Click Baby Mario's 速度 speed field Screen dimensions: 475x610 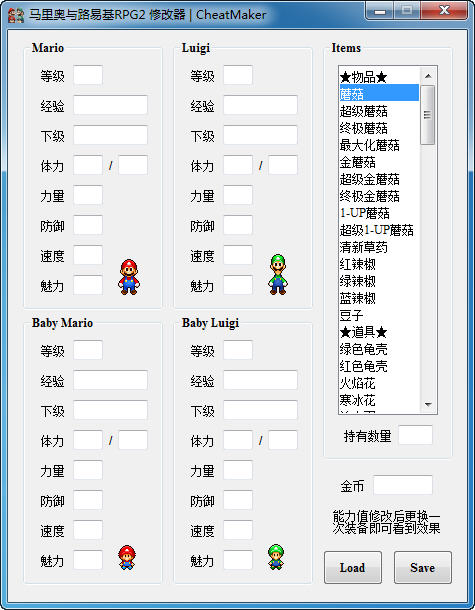tap(88, 530)
